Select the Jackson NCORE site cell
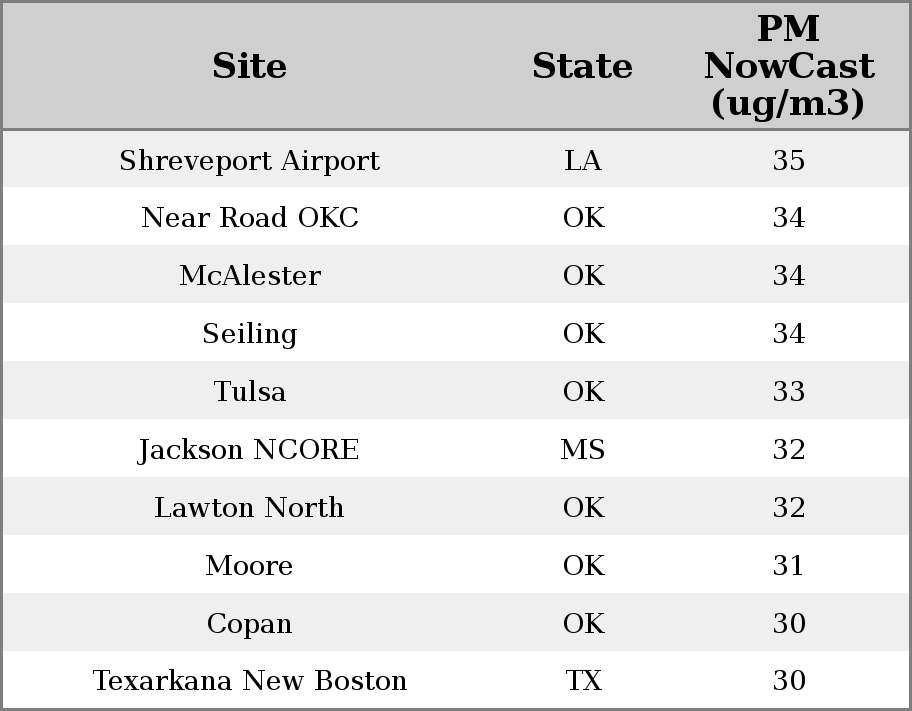The width and height of the screenshot is (912, 711). point(249,450)
